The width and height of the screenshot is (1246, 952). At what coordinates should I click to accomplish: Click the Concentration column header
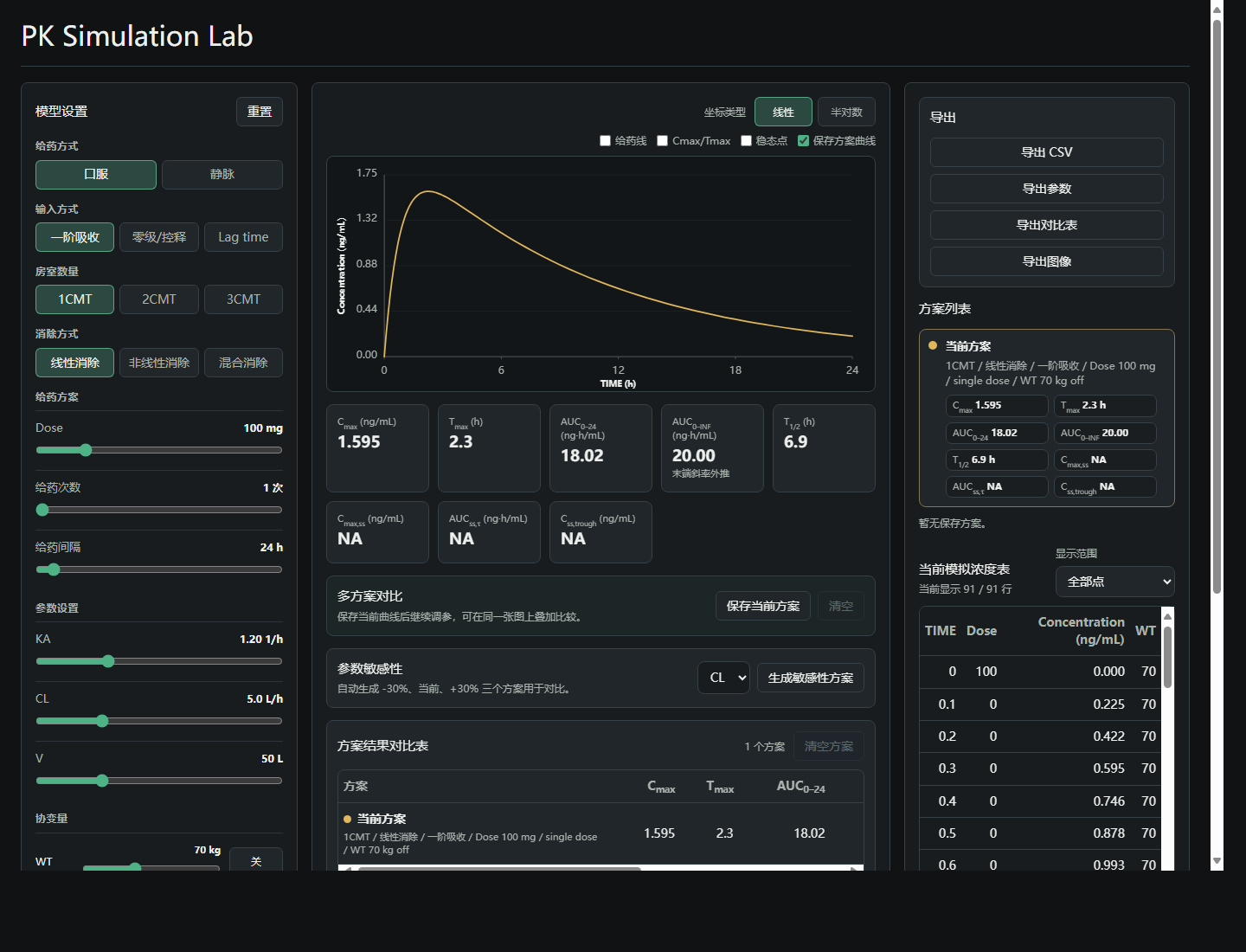1081,631
